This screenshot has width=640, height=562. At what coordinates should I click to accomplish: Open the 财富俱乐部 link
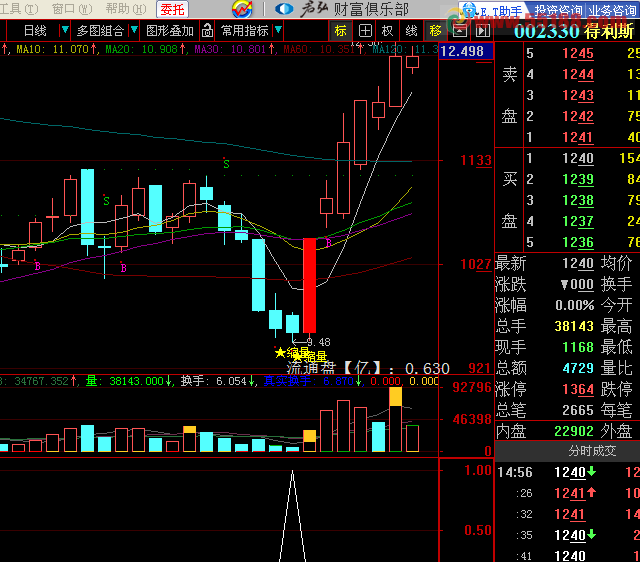pos(371,9)
